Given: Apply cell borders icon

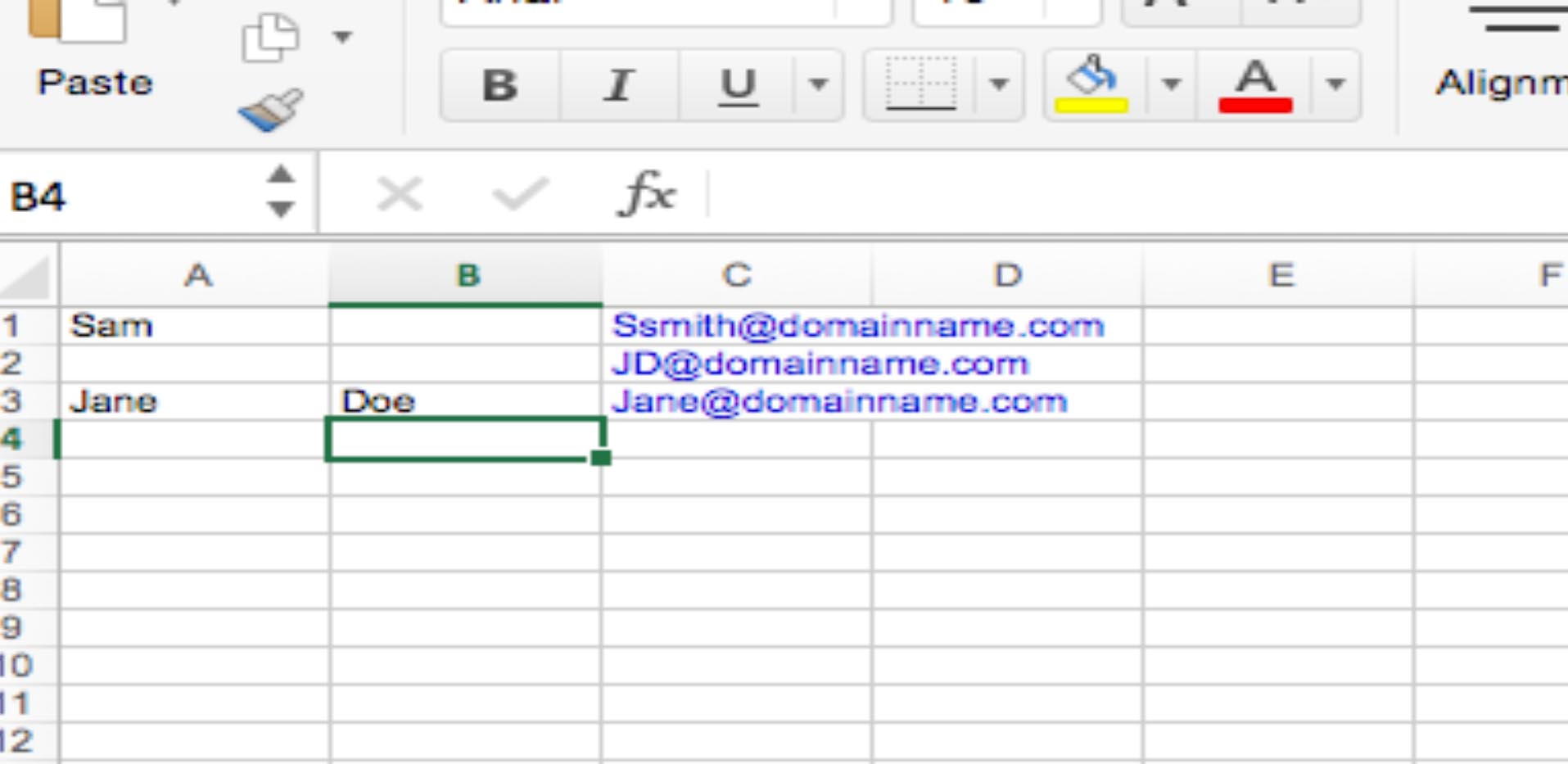Looking at the screenshot, I should pyautogui.click(x=920, y=84).
